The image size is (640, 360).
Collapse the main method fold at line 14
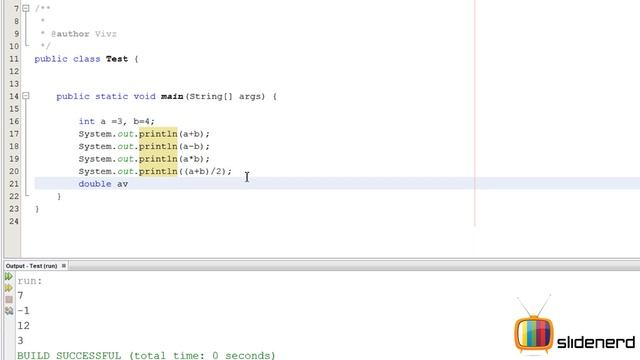26,96
